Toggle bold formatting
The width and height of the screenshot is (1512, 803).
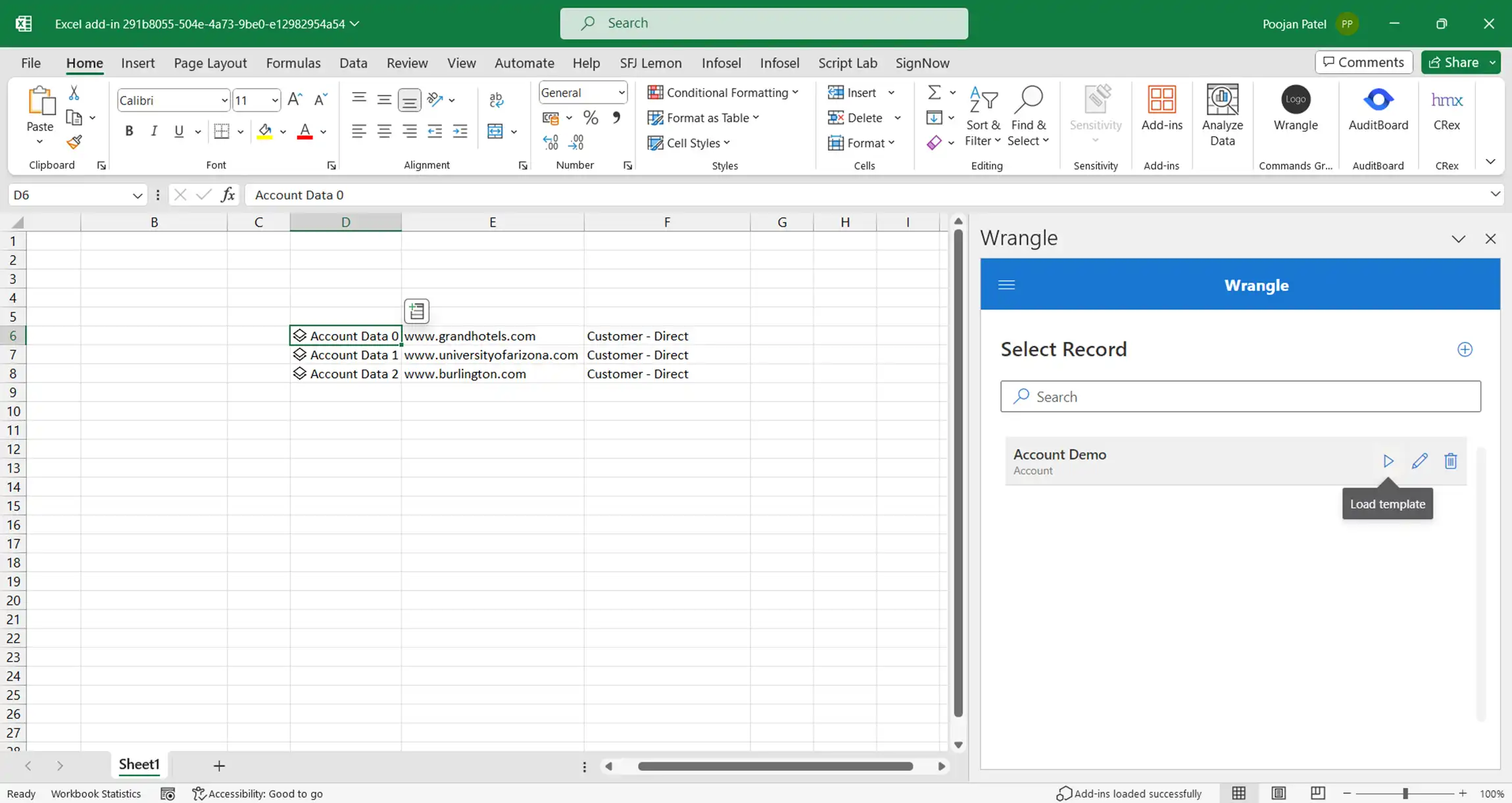coord(129,132)
